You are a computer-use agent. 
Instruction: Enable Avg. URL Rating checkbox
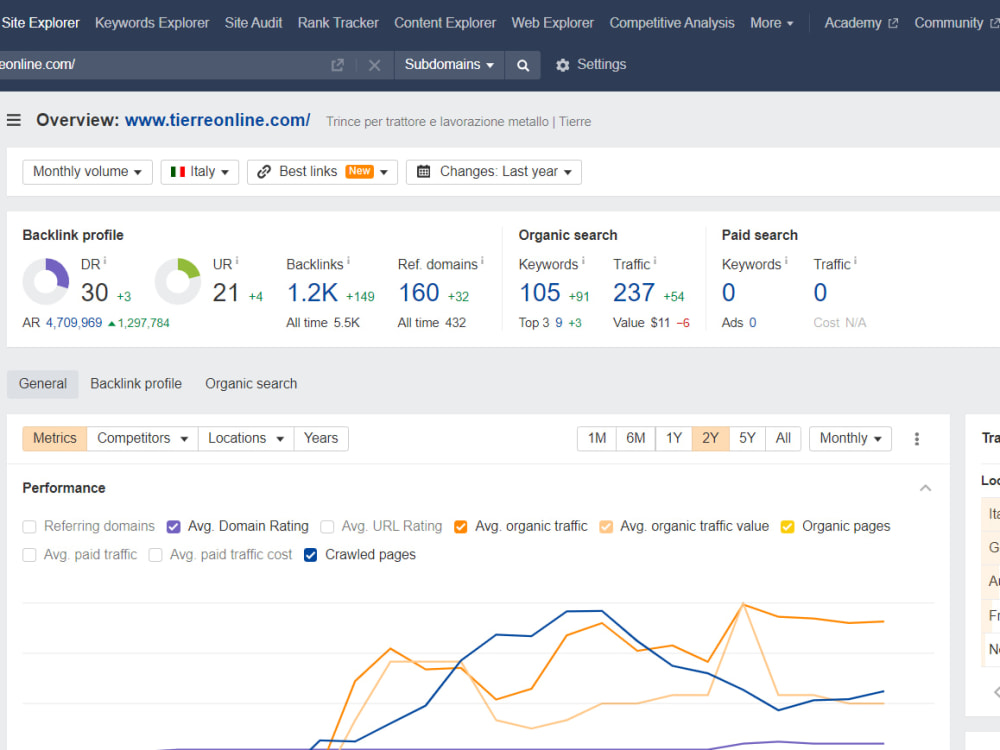tap(327, 527)
